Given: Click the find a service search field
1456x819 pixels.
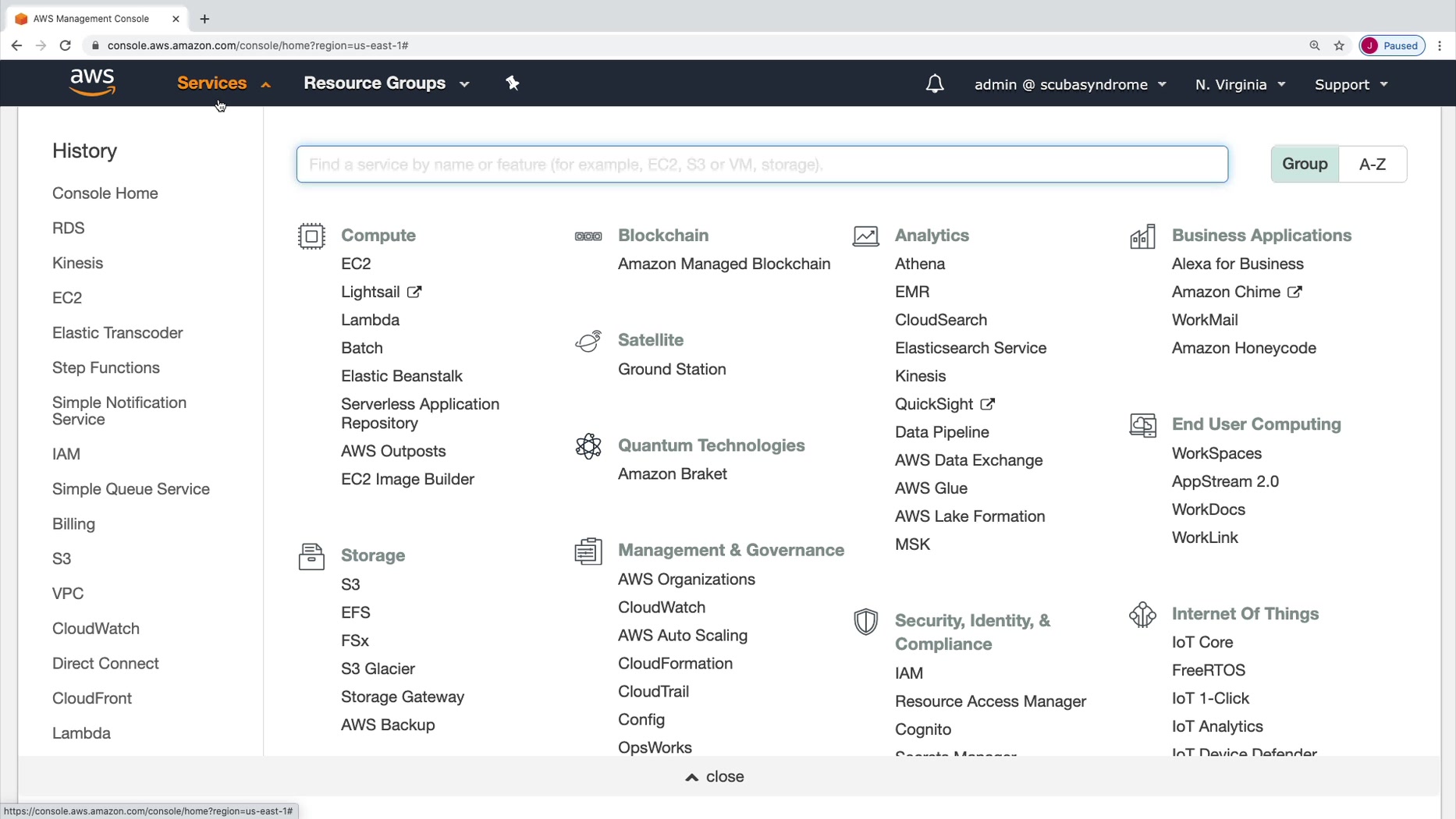Looking at the screenshot, I should pos(762,165).
